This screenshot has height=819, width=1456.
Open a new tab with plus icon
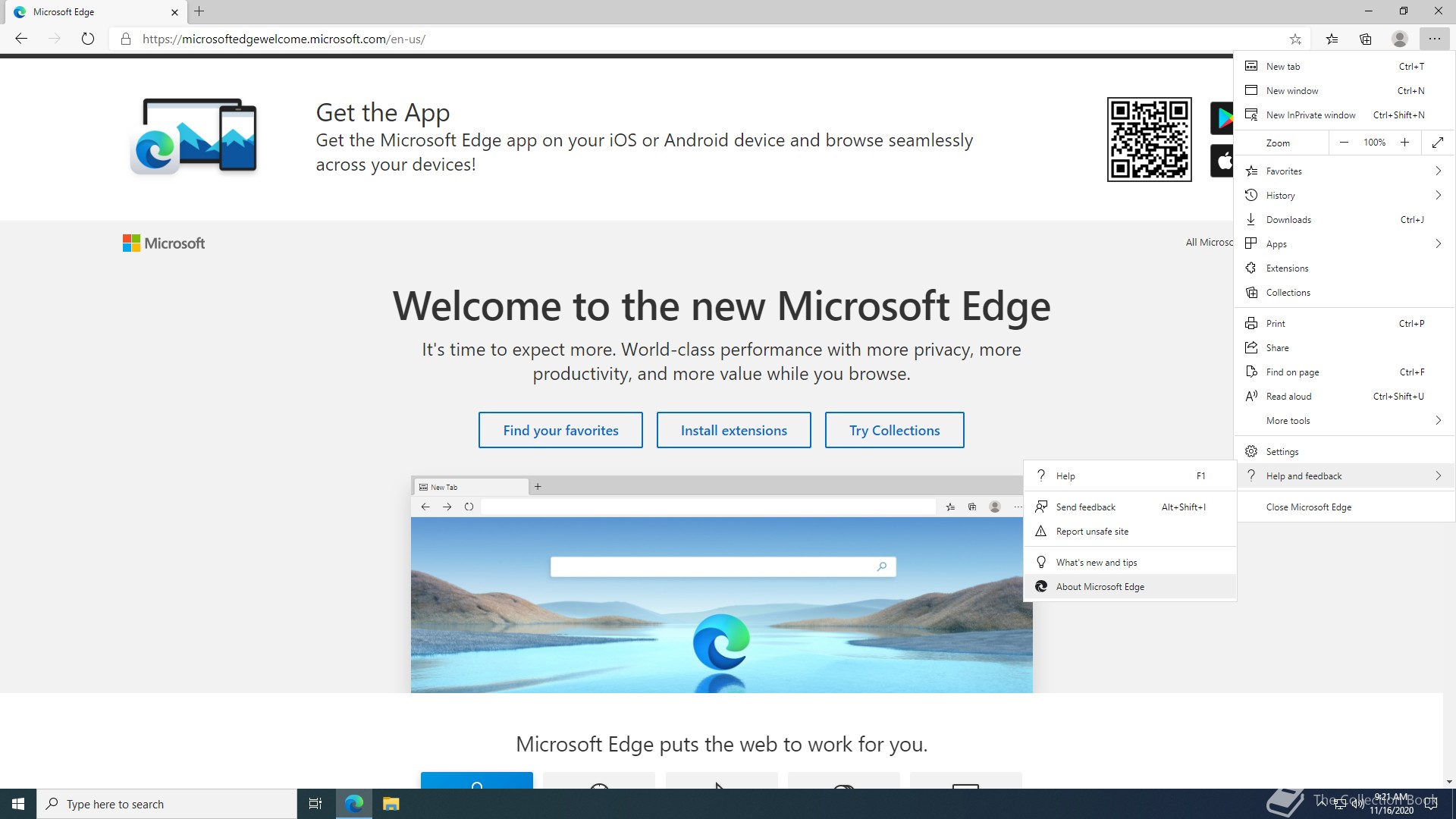199,11
